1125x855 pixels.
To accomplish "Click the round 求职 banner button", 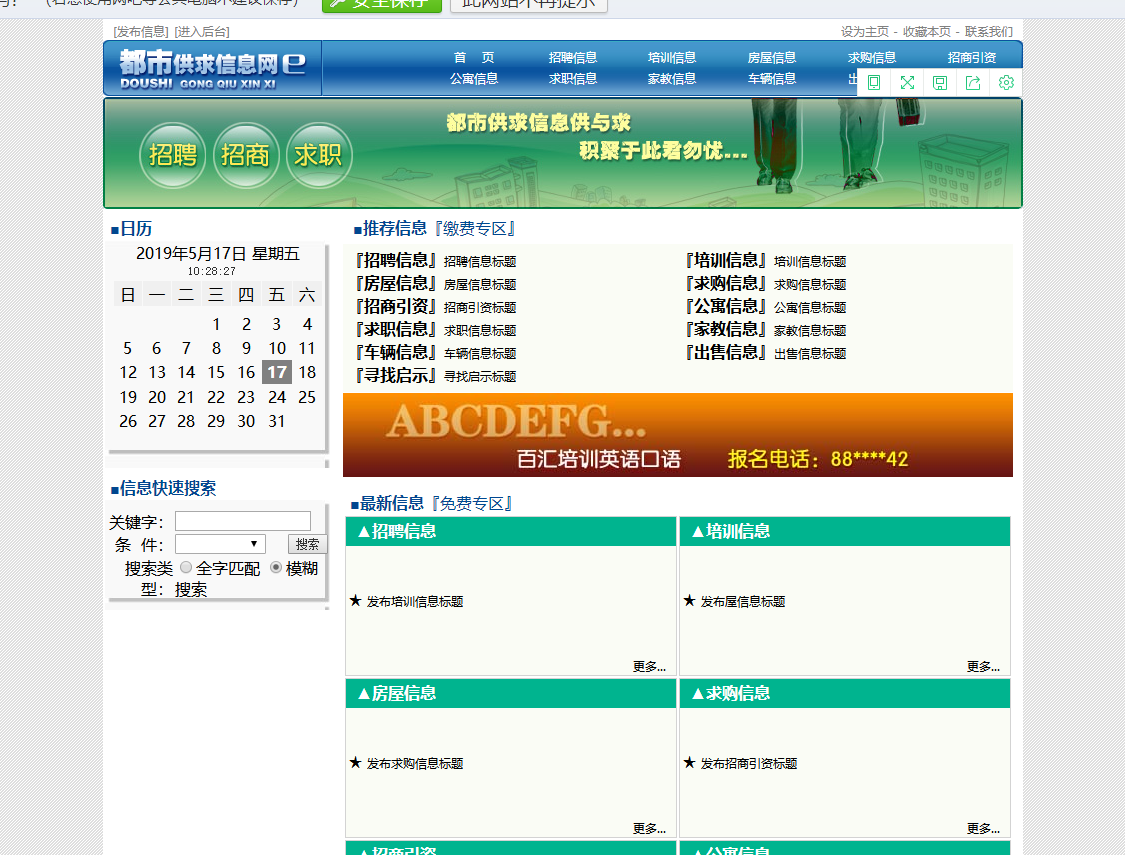I will [x=319, y=155].
